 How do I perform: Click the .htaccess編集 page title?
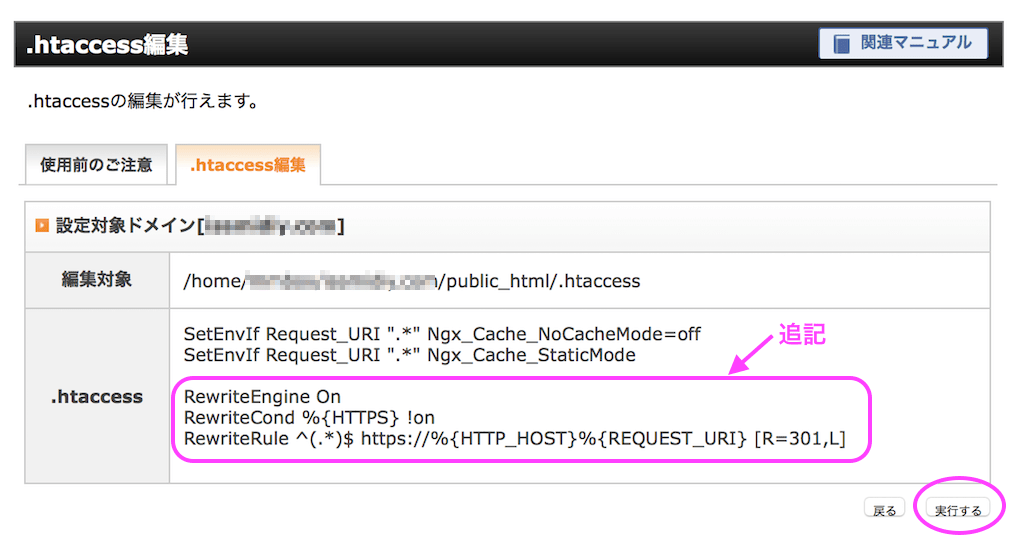[107, 44]
